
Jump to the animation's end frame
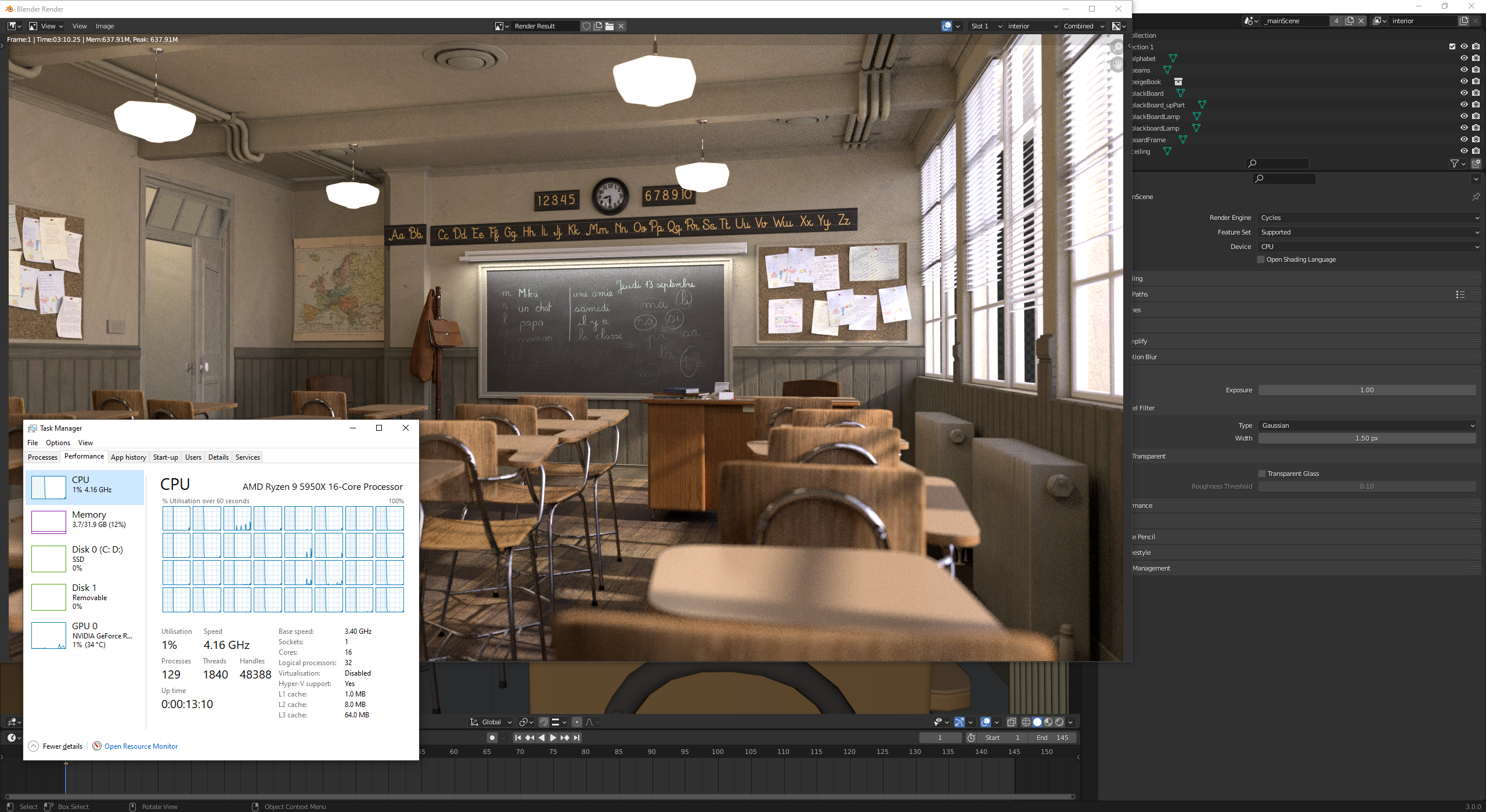577,738
